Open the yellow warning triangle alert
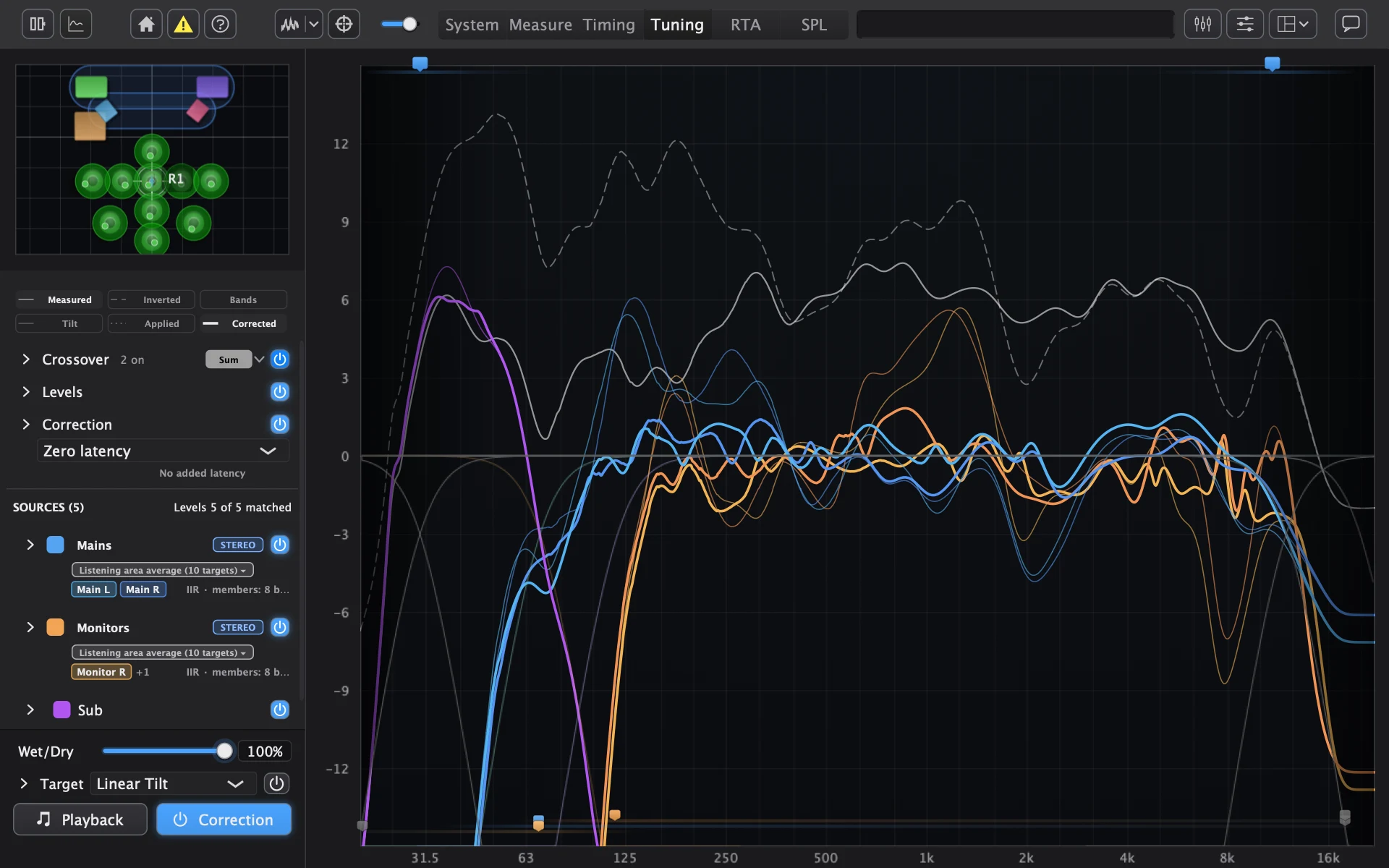1389x868 pixels. pos(183,25)
